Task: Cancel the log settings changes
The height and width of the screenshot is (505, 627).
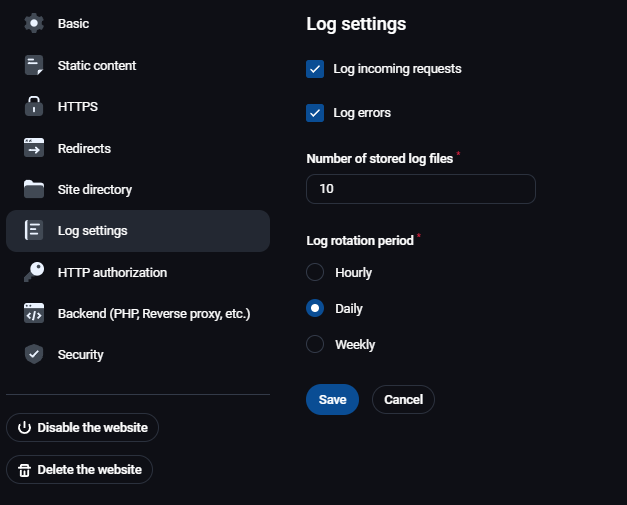Action: coord(403,400)
